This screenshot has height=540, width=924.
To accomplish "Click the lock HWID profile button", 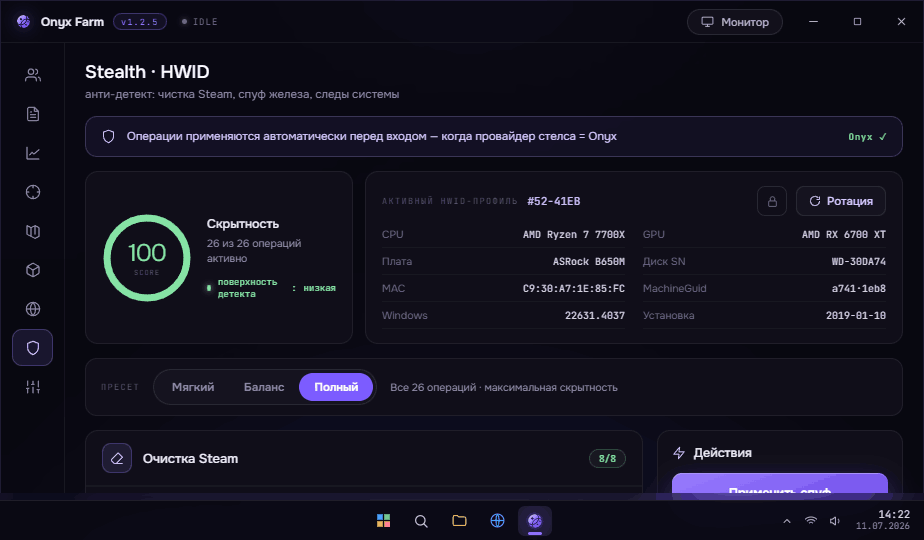I will coord(772,201).
